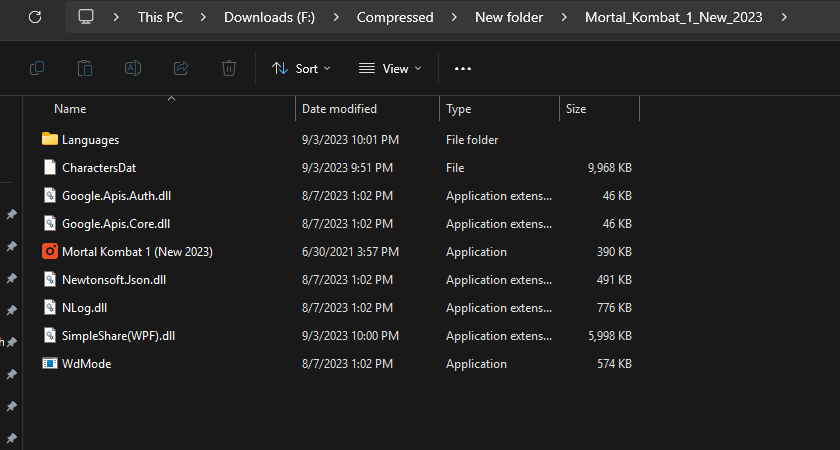Expand the chevron after Mortal_Kombat_1_New_2023
The height and width of the screenshot is (450, 840).
(784, 17)
